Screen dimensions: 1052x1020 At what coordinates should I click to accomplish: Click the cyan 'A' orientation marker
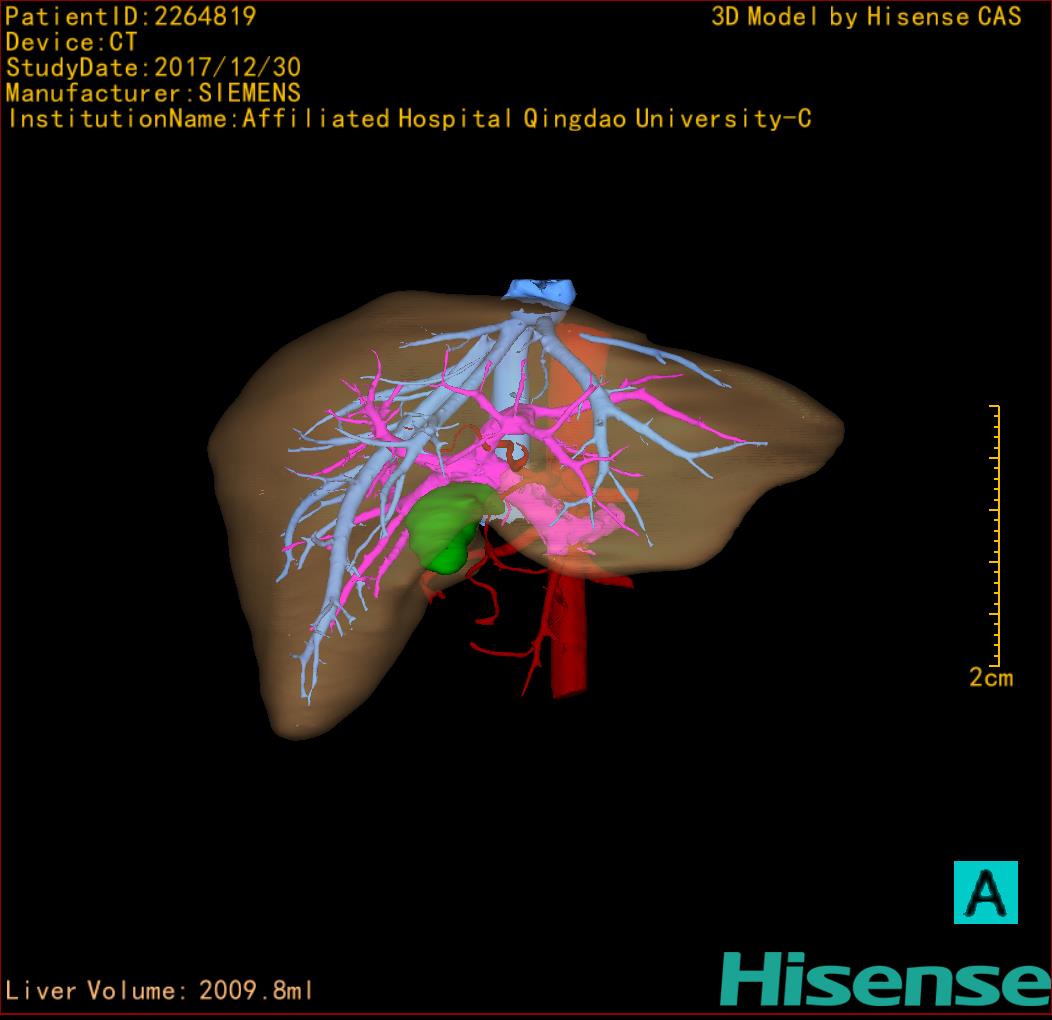(x=986, y=892)
